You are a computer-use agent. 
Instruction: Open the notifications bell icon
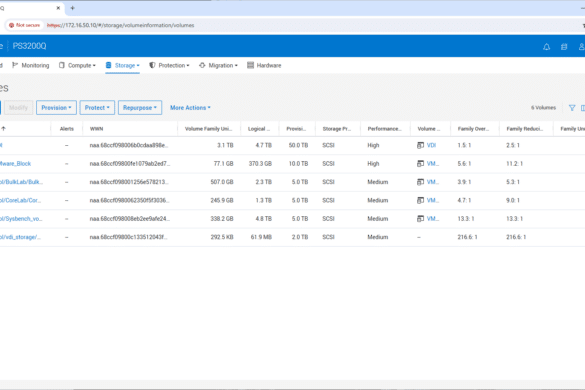click(546, 47)
